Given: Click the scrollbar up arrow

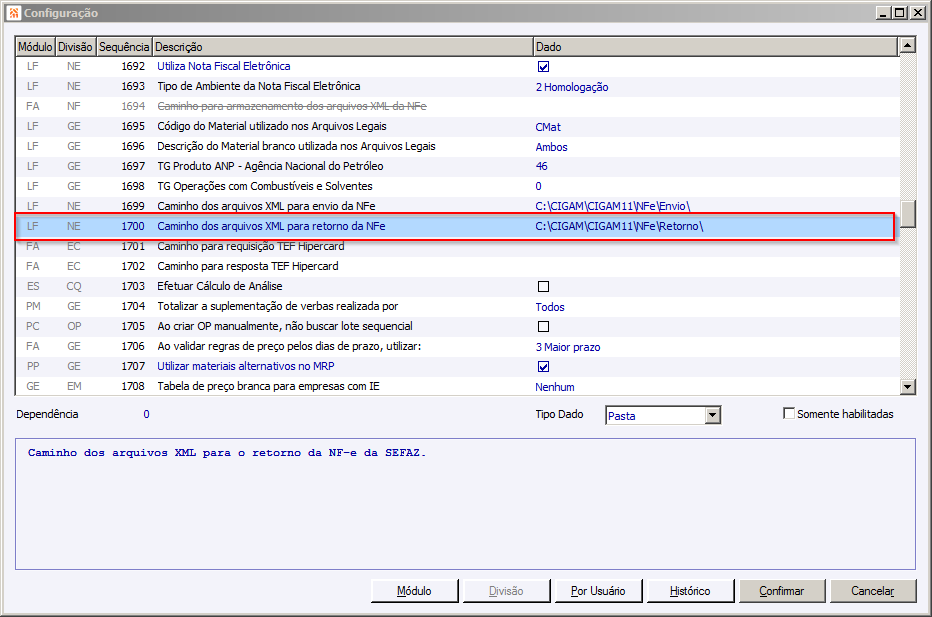Looking at the screenshot, I should (x=907, y=45).
